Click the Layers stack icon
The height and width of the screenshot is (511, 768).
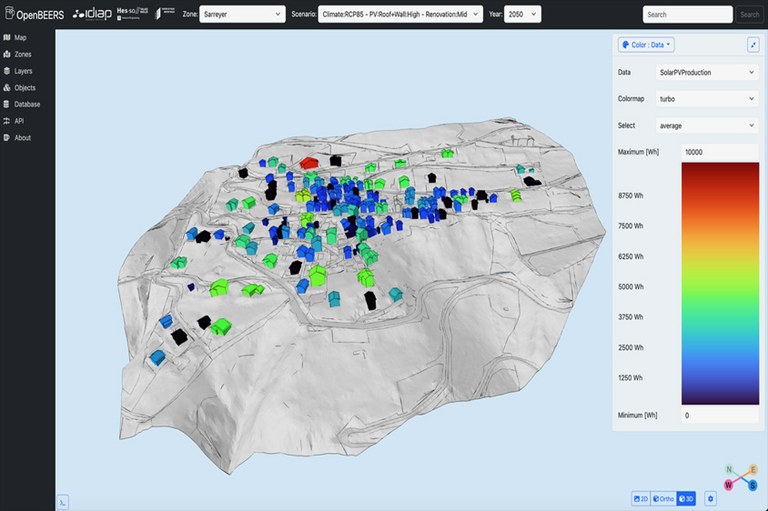[7, 71]
